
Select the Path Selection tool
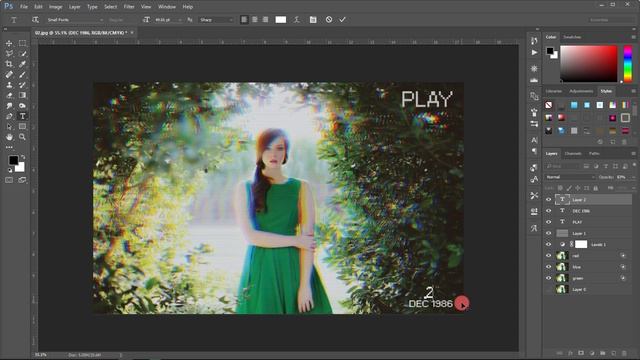click(x=9, y=127)
